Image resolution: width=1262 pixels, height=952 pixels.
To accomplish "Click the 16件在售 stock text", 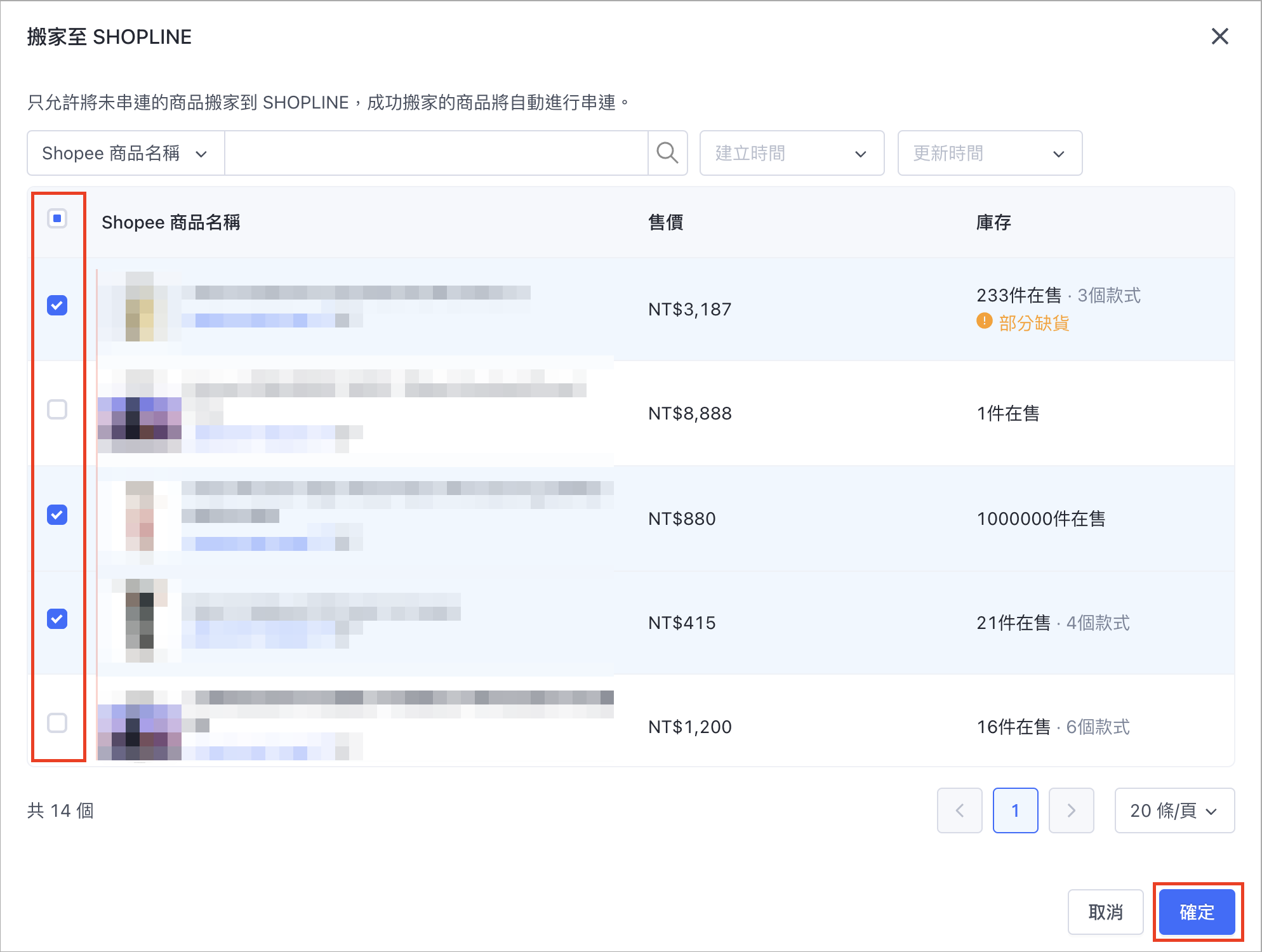I will click(x=1014, y=727).
